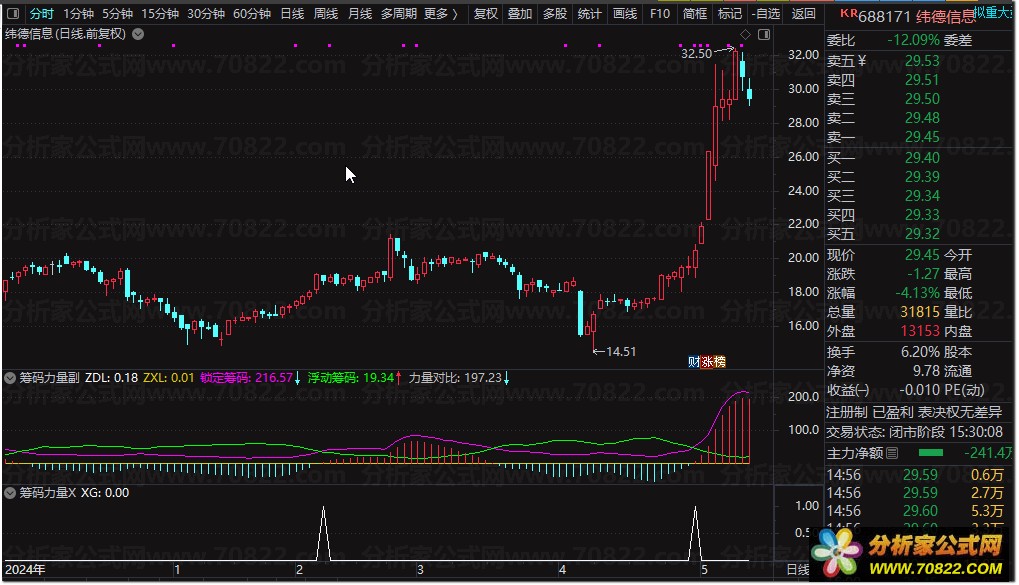Click 日线 period label at bottom right

pos(798,570)
